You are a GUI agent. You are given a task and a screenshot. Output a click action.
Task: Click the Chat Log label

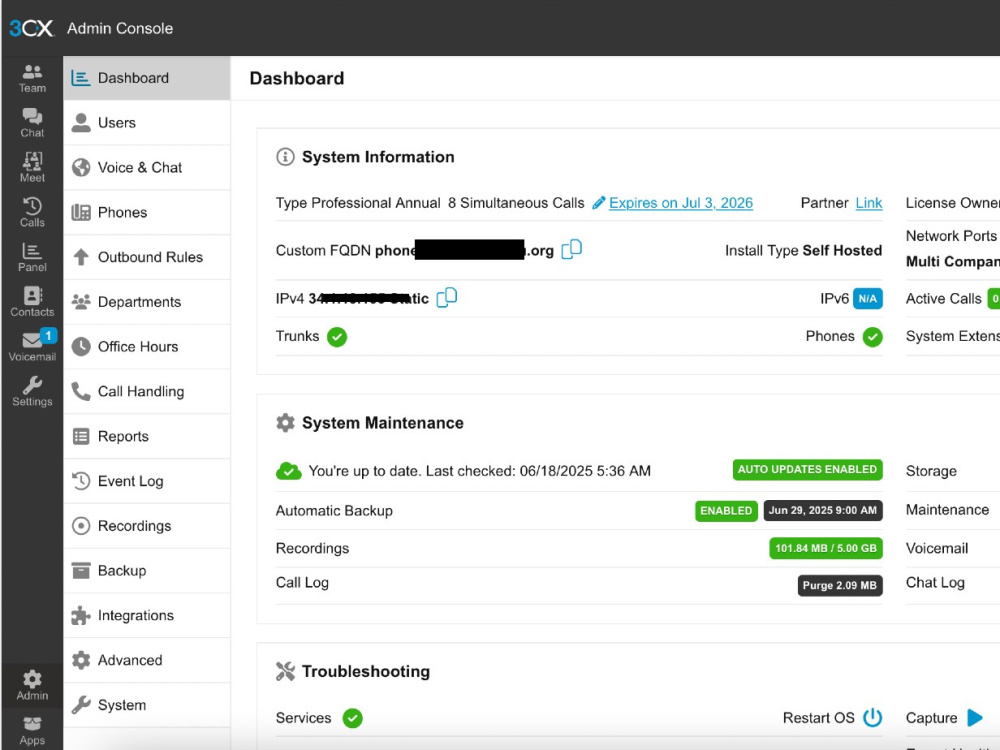click(935, 583)
